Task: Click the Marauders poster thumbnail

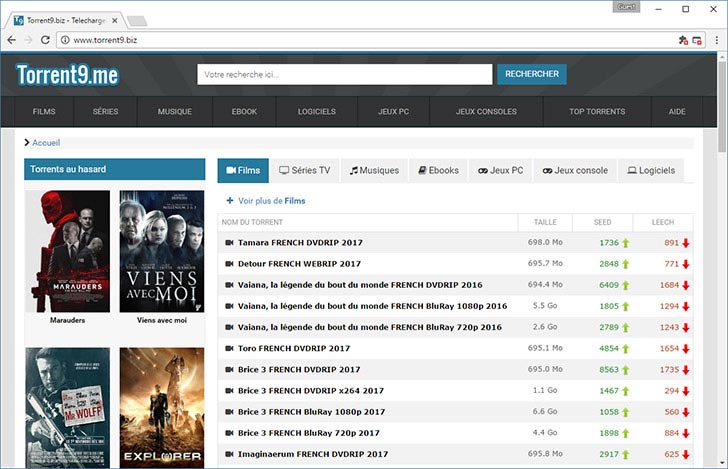Action: coord(68,251)
